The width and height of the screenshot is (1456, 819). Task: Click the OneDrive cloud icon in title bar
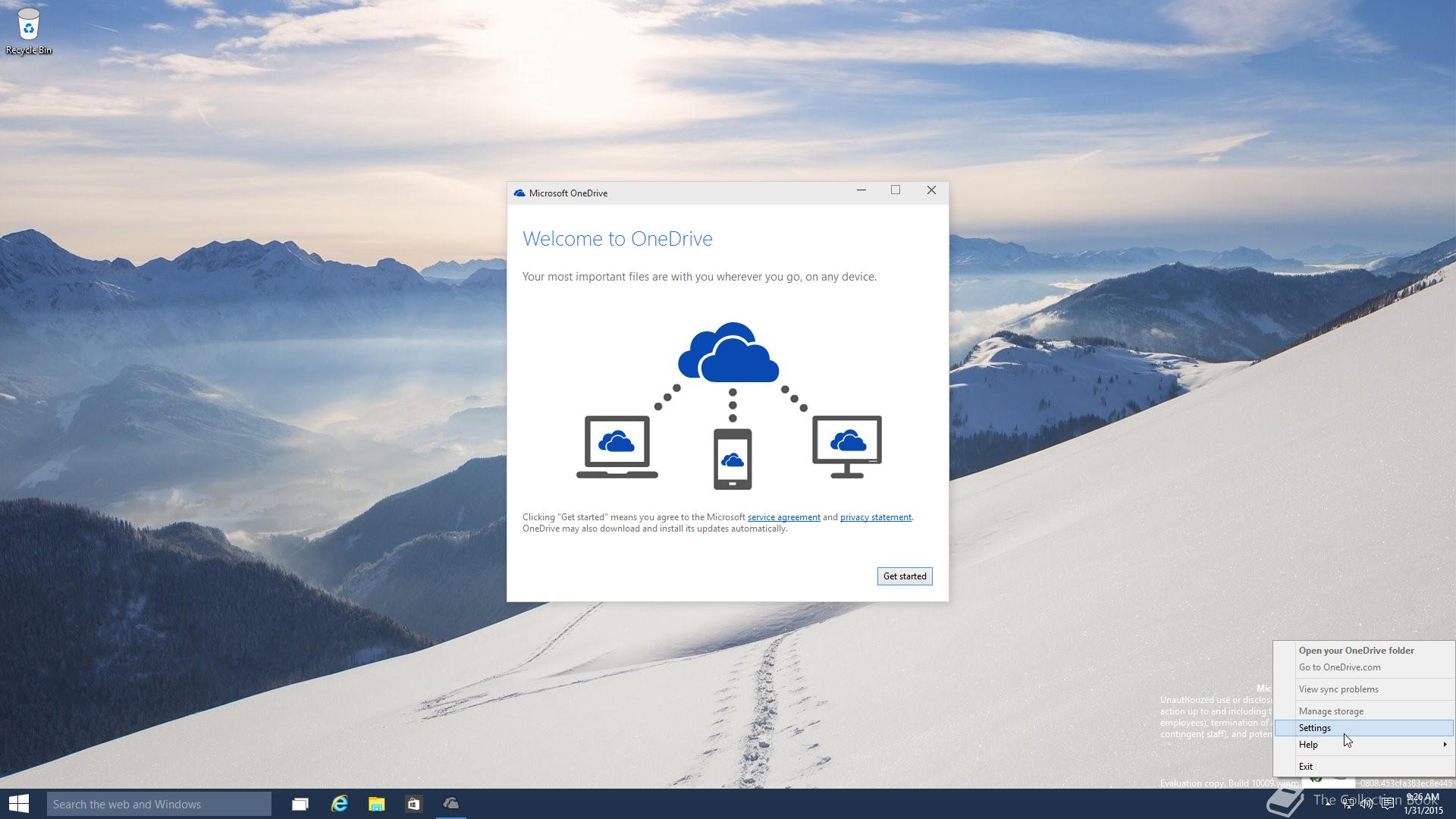pyautogui.click(x=519, y=193)
